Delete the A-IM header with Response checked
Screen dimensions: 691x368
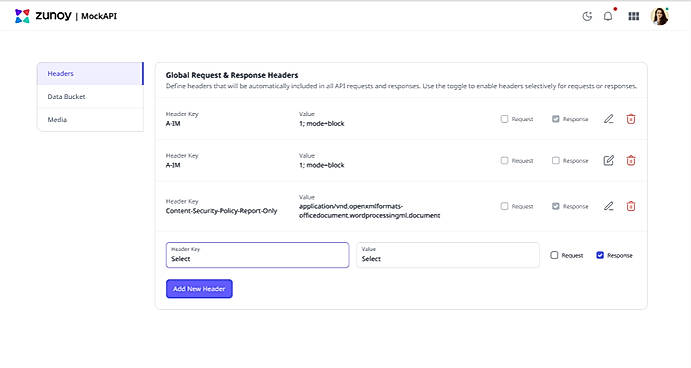[631, 119]
